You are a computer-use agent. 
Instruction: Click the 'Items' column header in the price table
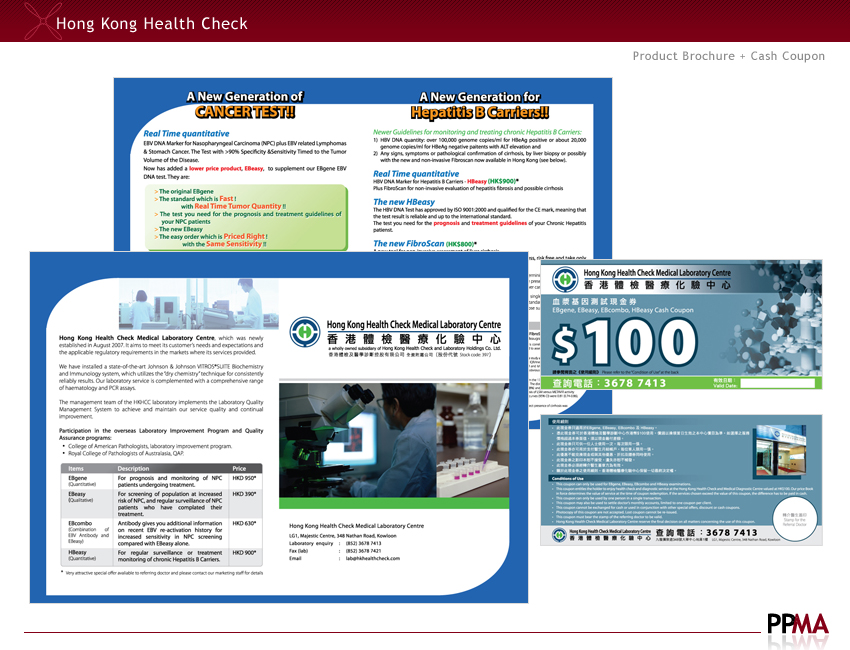click(x=76, y=468)
